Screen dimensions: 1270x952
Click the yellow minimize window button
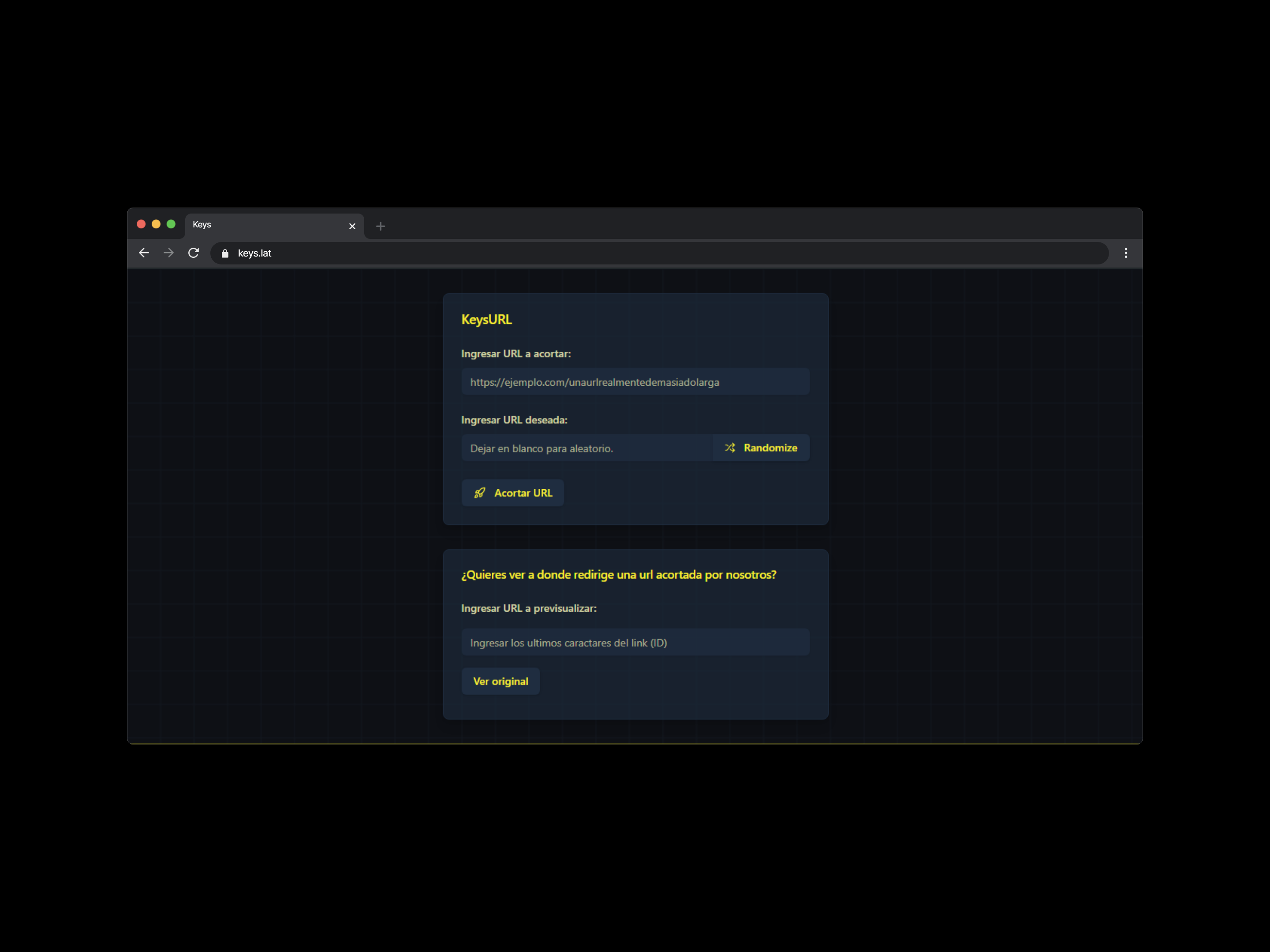[x=156, y=224]
